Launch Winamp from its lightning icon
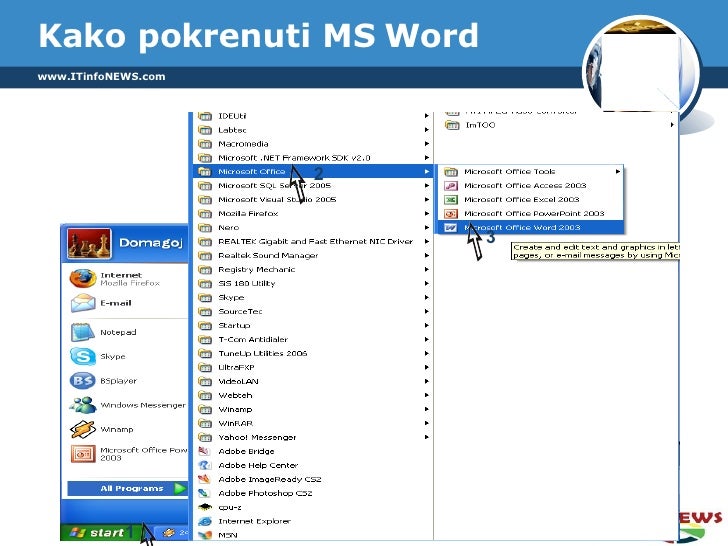 [83, 429]
